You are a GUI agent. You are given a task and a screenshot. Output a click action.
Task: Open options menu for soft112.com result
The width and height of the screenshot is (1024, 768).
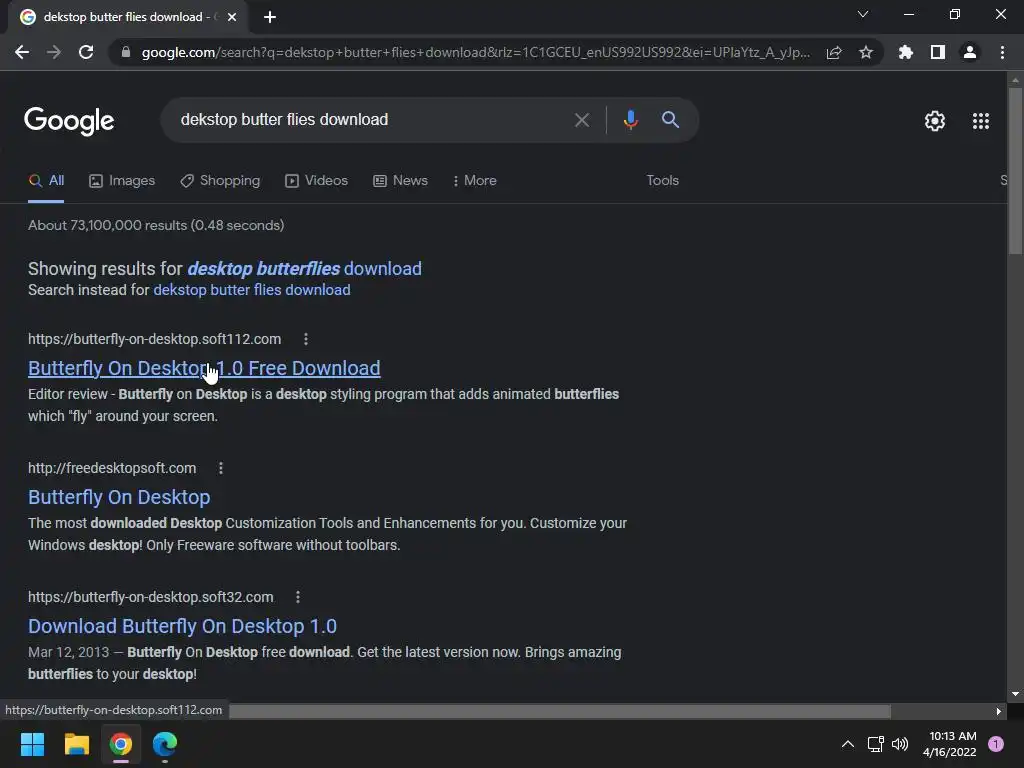click(x=306, y=339)
